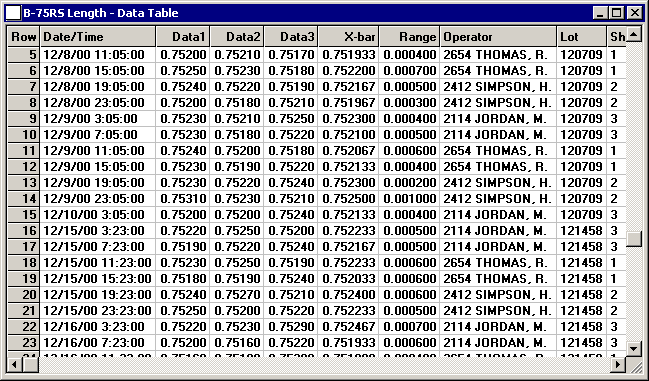649x381 pixels.
Task: Click X-bar value 0.752500
Action: click(x=349, y=199)
